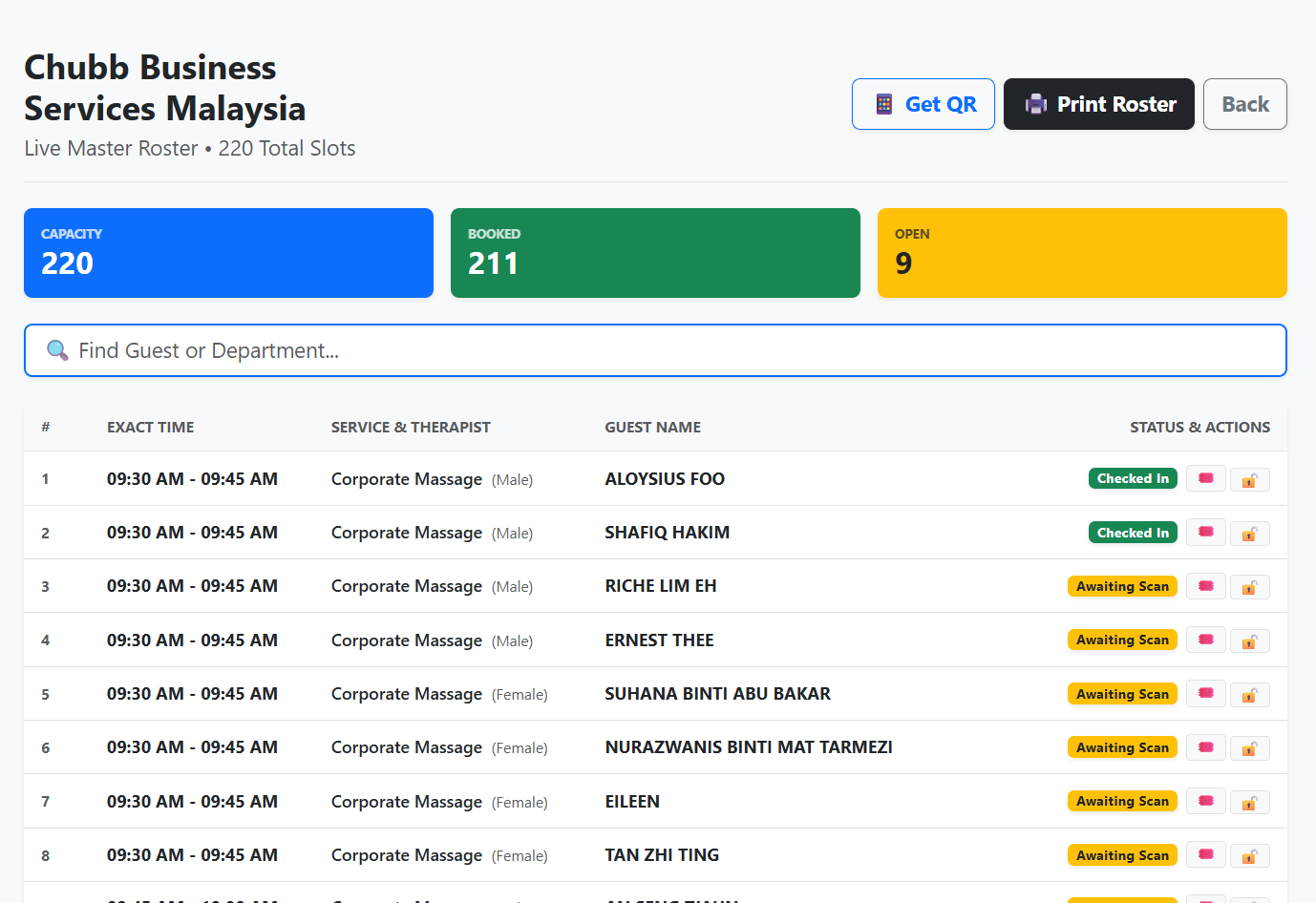Screen dimensions: 1316x903
Task: Click the ticket icon for ERNEST THEE
Action: 1206,640
